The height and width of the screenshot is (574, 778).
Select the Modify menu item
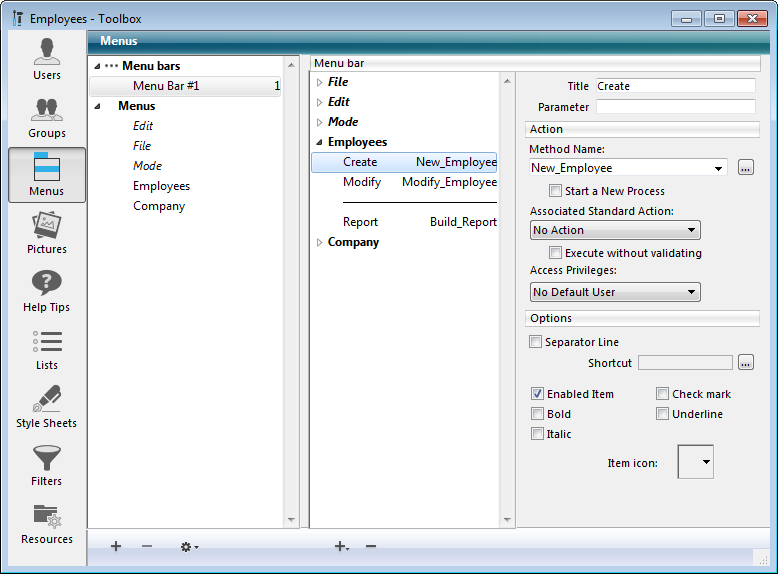click(x=361, y=182)
